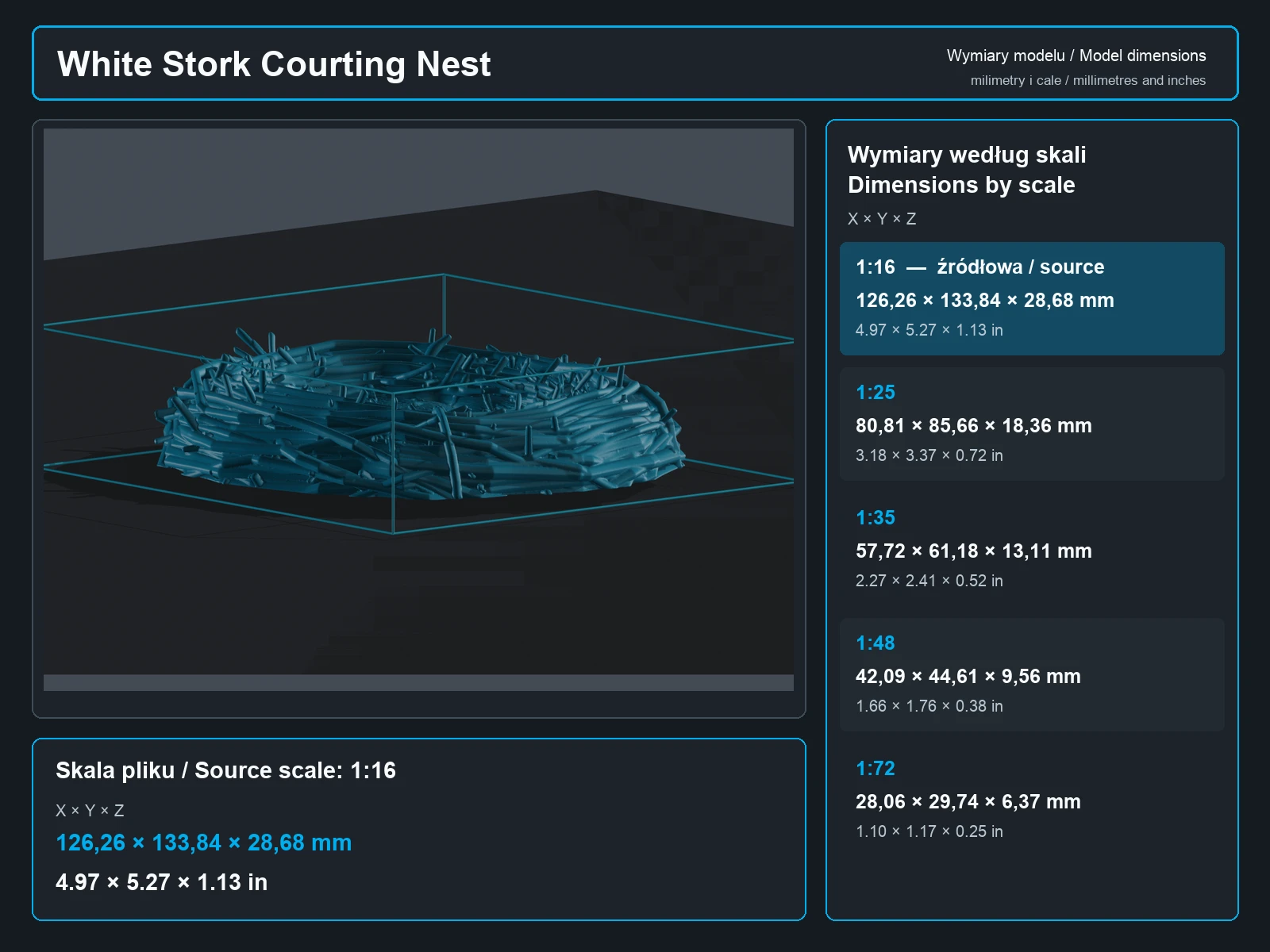Click the bounding box top corner in preview
Viewport: 1270px width, 952px height.
pos(444,274)
